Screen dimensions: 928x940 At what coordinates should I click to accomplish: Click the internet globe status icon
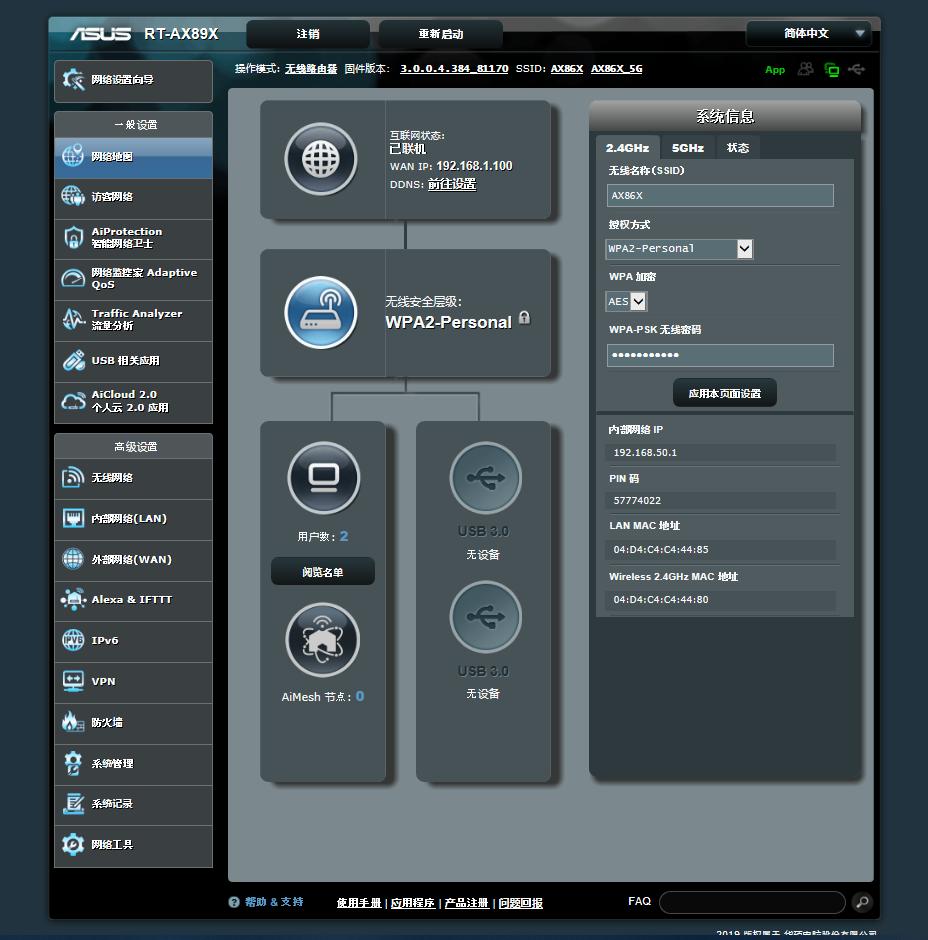tap(320, 159)
